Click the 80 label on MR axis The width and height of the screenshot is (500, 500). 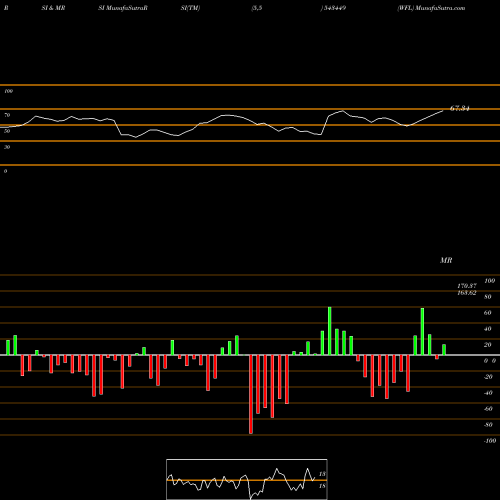pos(488,297)
